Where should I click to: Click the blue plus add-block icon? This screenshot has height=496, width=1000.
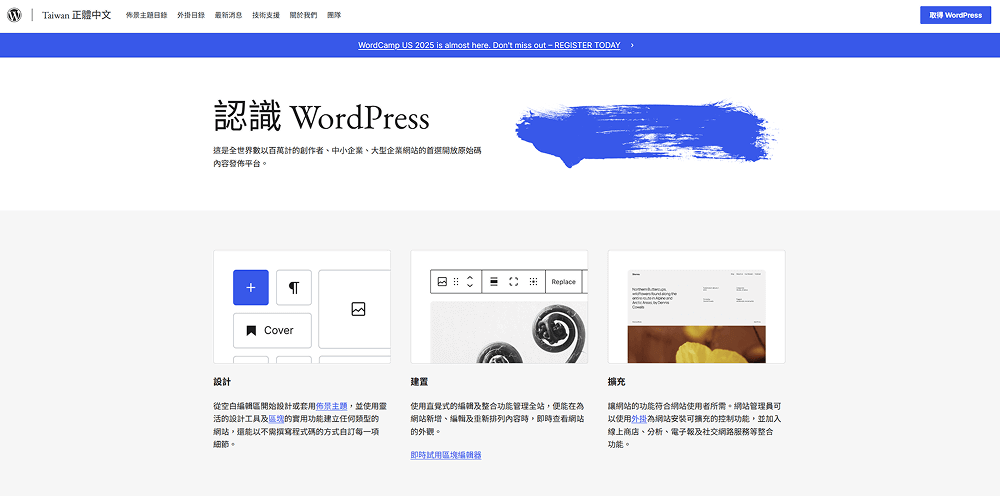click(251, 288)
